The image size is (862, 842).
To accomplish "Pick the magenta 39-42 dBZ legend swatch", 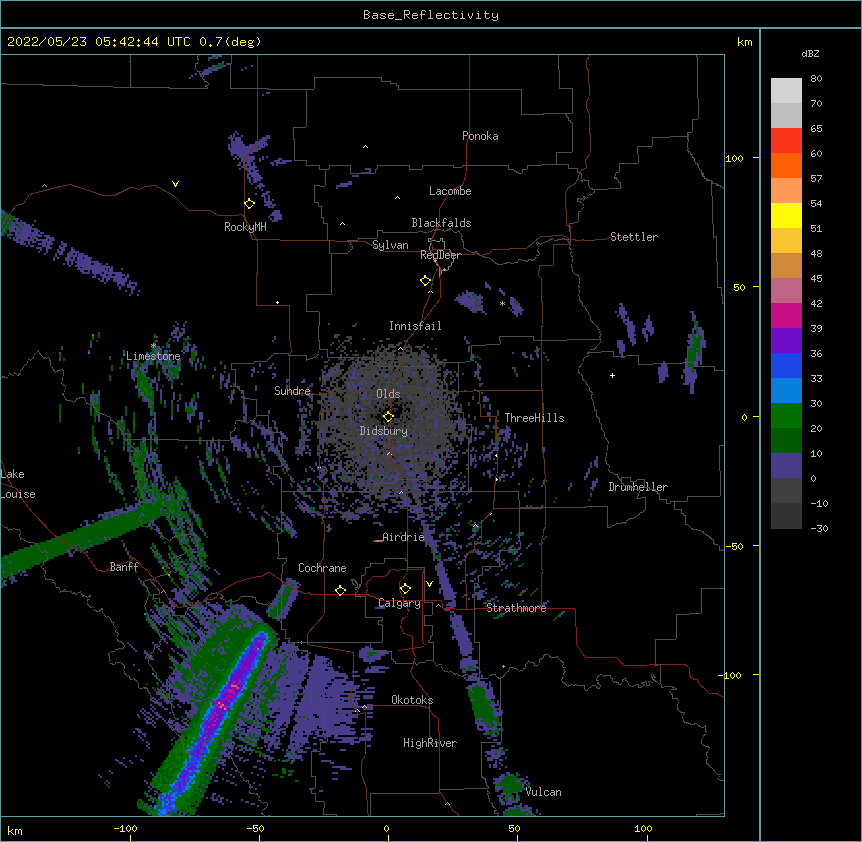I will point(786,315).
